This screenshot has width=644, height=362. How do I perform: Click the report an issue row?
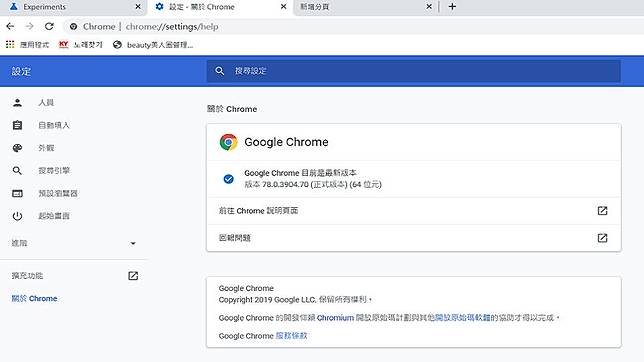point(414,238)
